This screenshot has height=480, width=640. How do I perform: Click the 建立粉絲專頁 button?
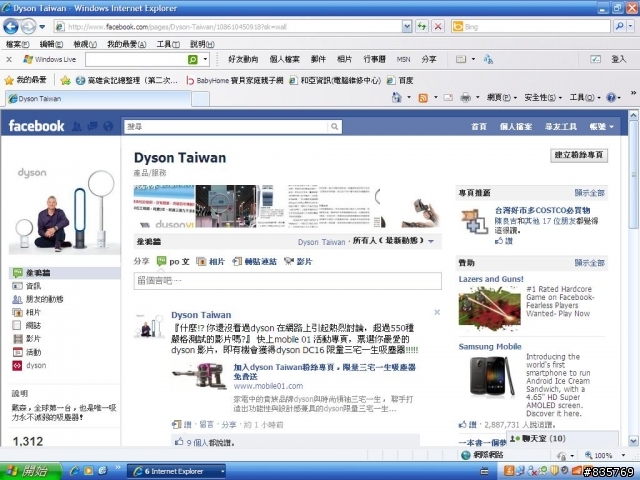click(x=579, y=155)
